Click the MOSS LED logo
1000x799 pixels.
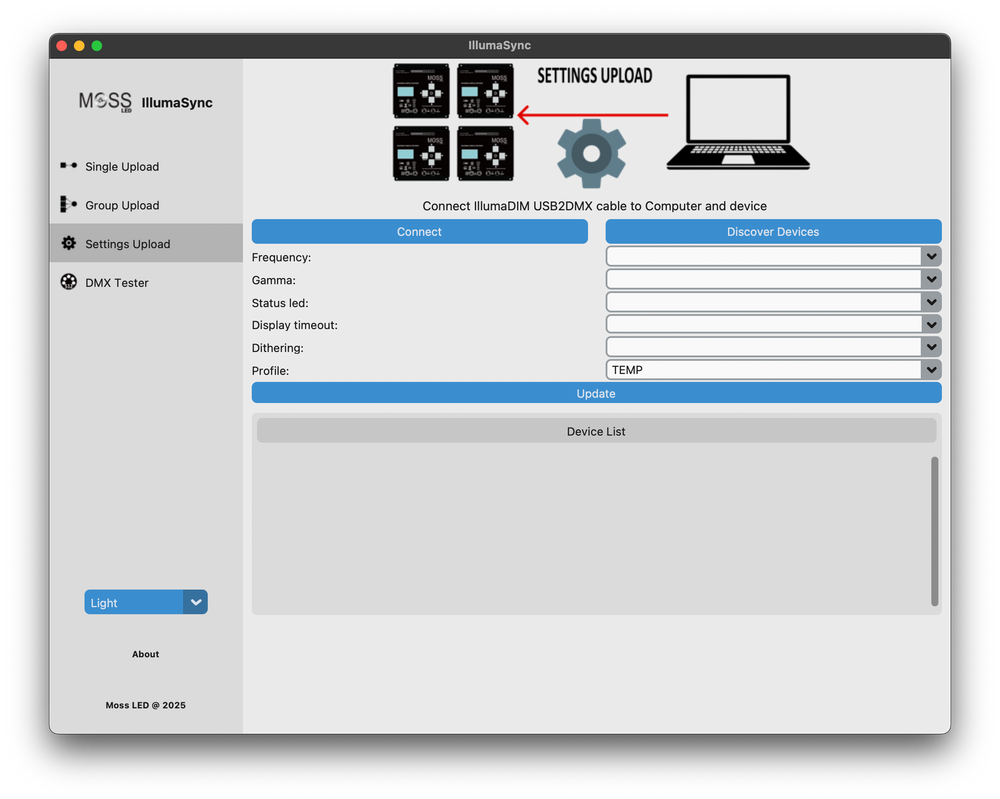pyautogui.click(x=105, y=101)
